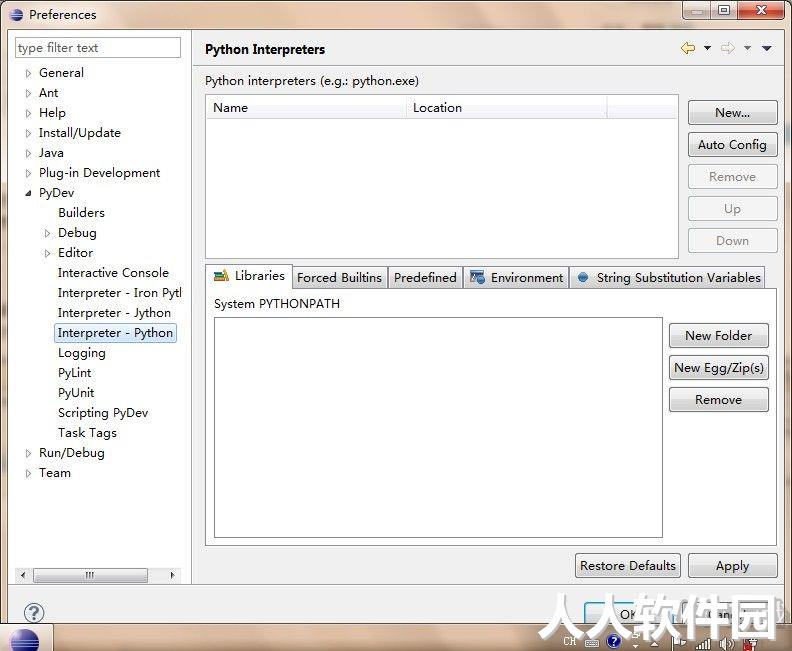Image resolution: width=792 pixels, height=651 pixels.
Task: Select the Task Tags page
Action: (87, 433)
